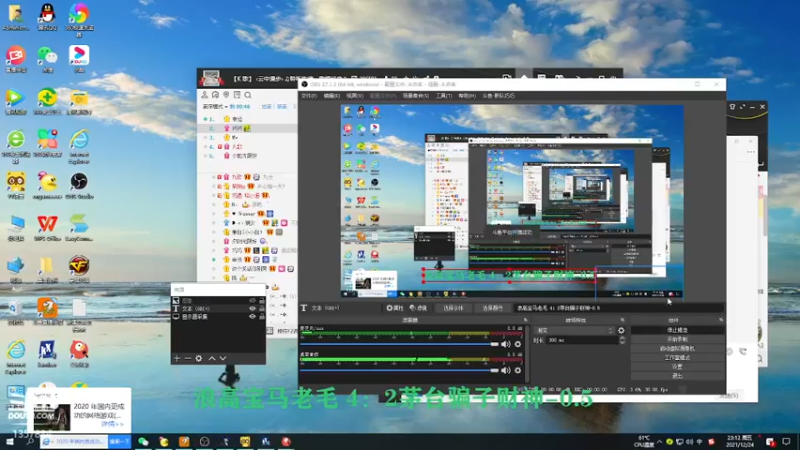Open the Edit menu in OBS

coord(332,96)
